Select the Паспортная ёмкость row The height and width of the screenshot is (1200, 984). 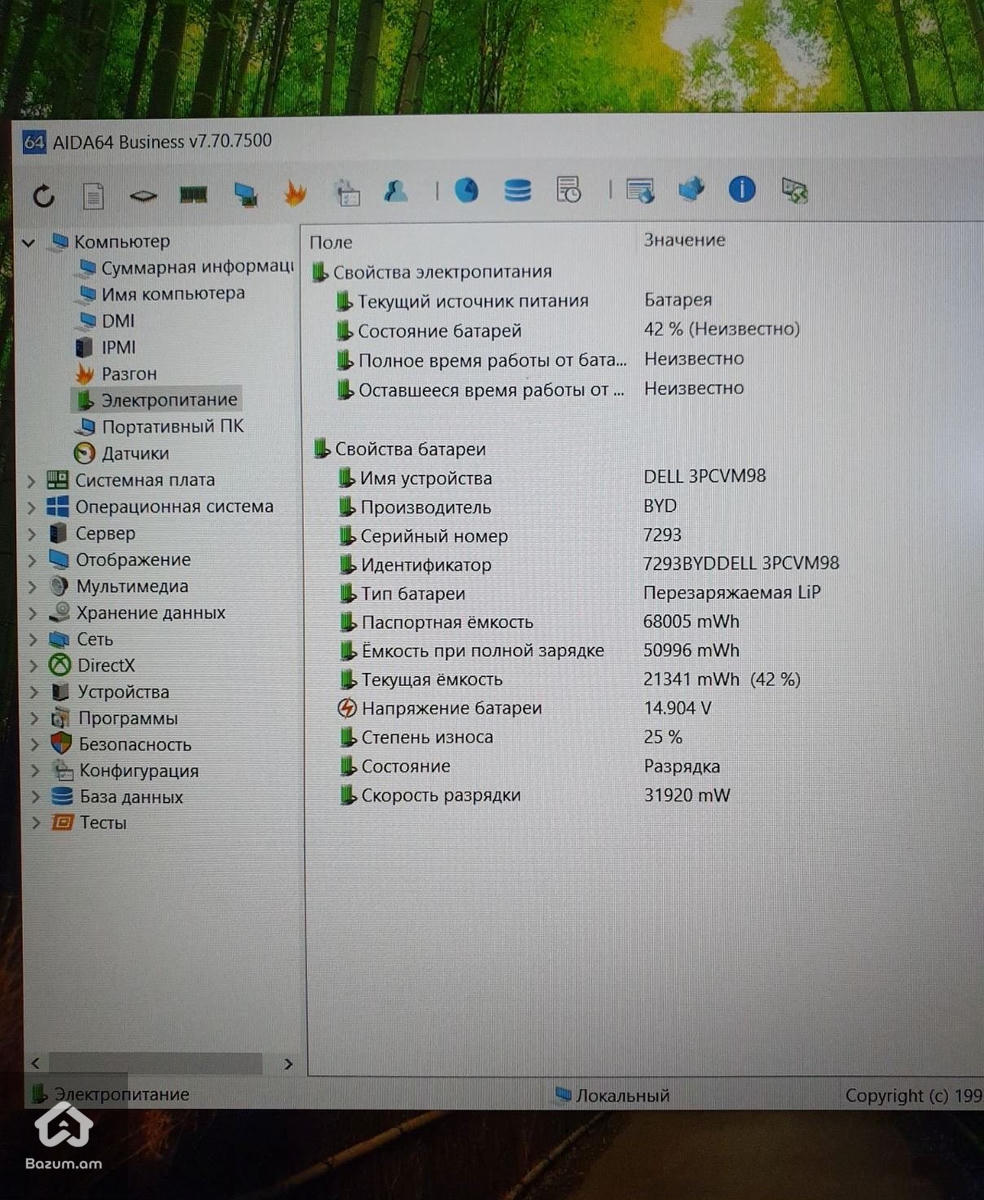436,623
